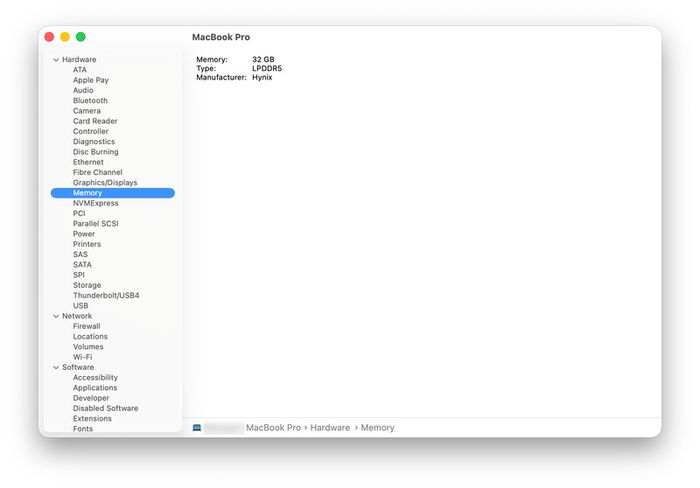Select USB in the sidebar

(x=80, y=306)
